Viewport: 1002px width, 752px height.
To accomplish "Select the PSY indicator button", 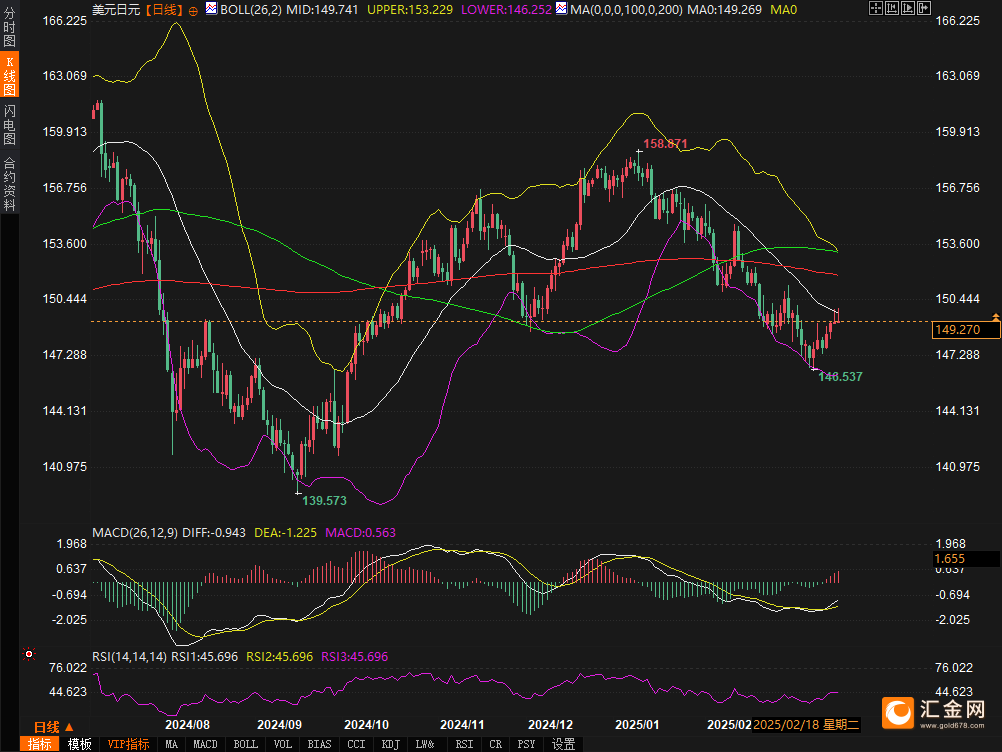I will 526,744.
